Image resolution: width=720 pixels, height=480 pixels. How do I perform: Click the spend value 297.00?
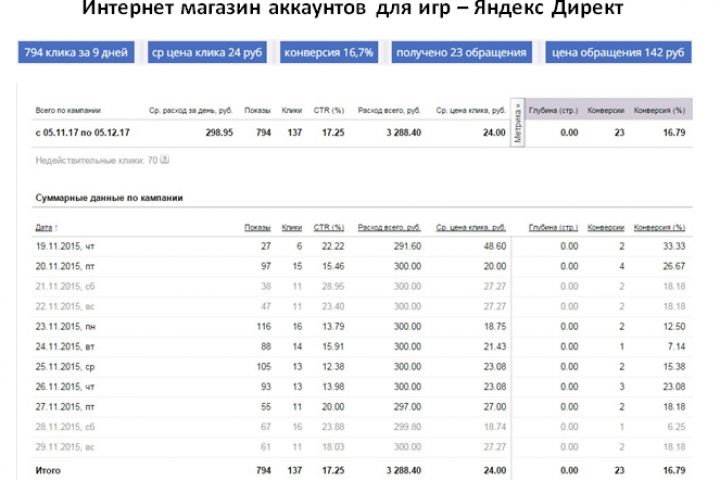[407, 407]
